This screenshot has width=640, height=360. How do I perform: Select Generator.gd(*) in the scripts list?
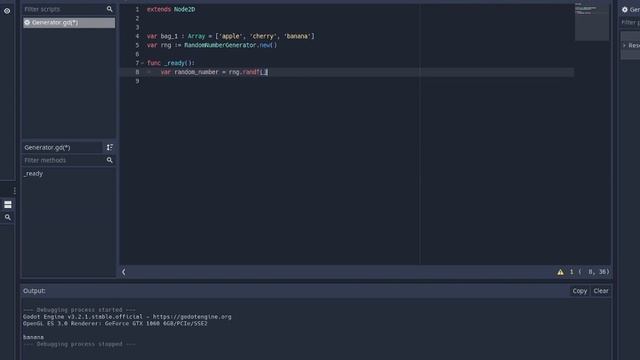pos(69,22)
